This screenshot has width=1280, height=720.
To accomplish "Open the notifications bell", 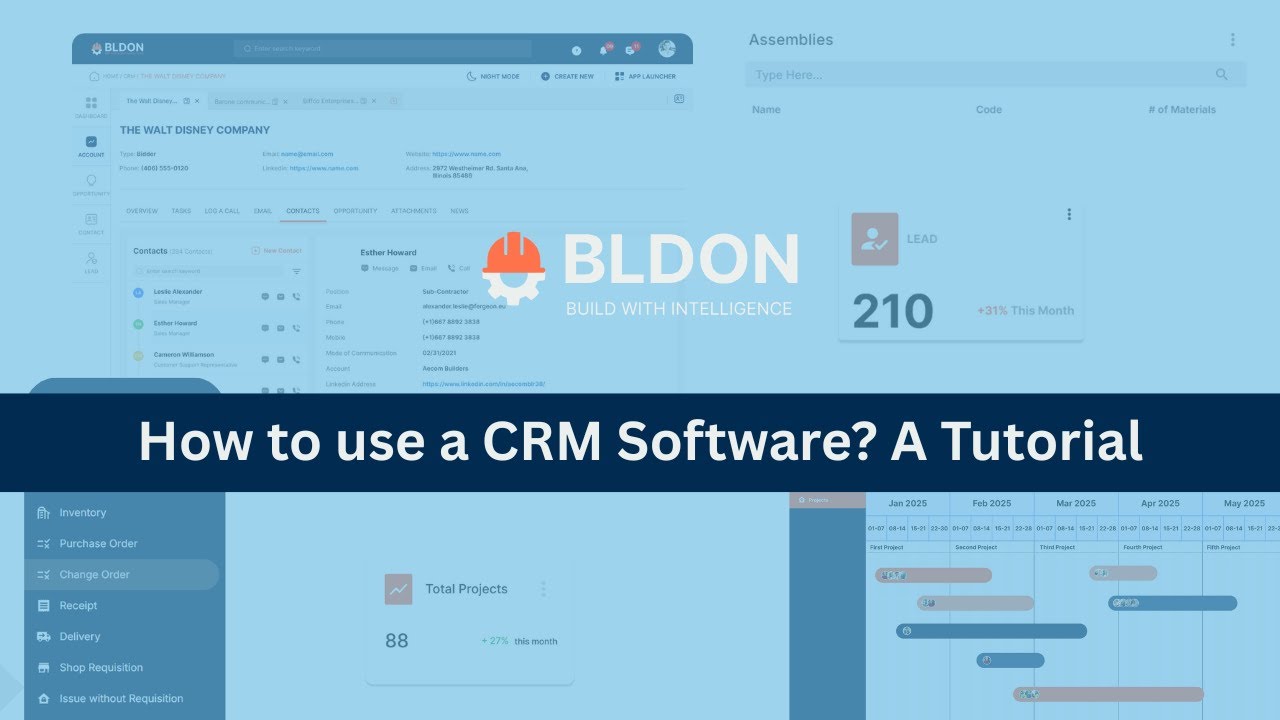I will (604, 49).
